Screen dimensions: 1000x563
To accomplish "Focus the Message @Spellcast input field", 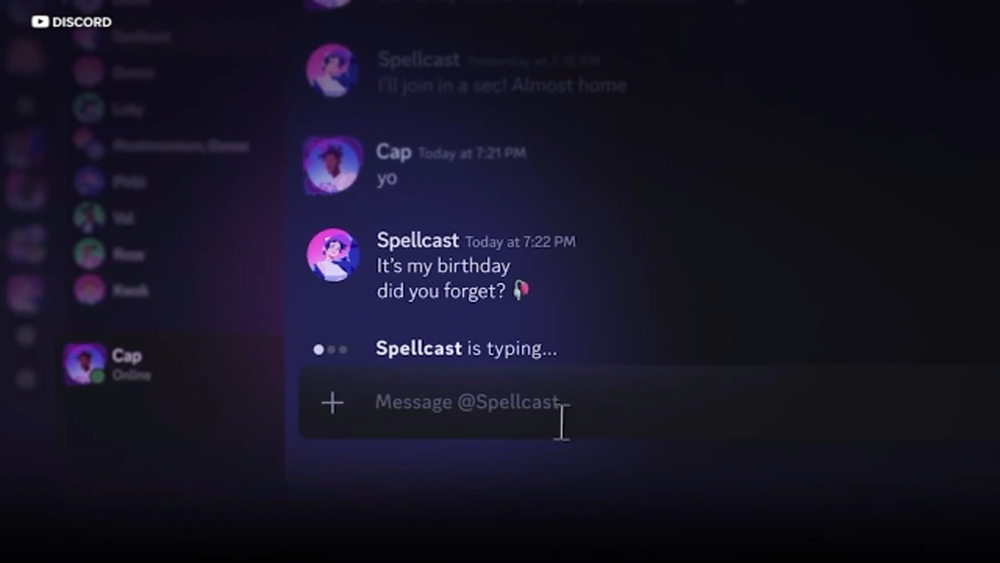I will pyautogui.click(x=600, y=403).
